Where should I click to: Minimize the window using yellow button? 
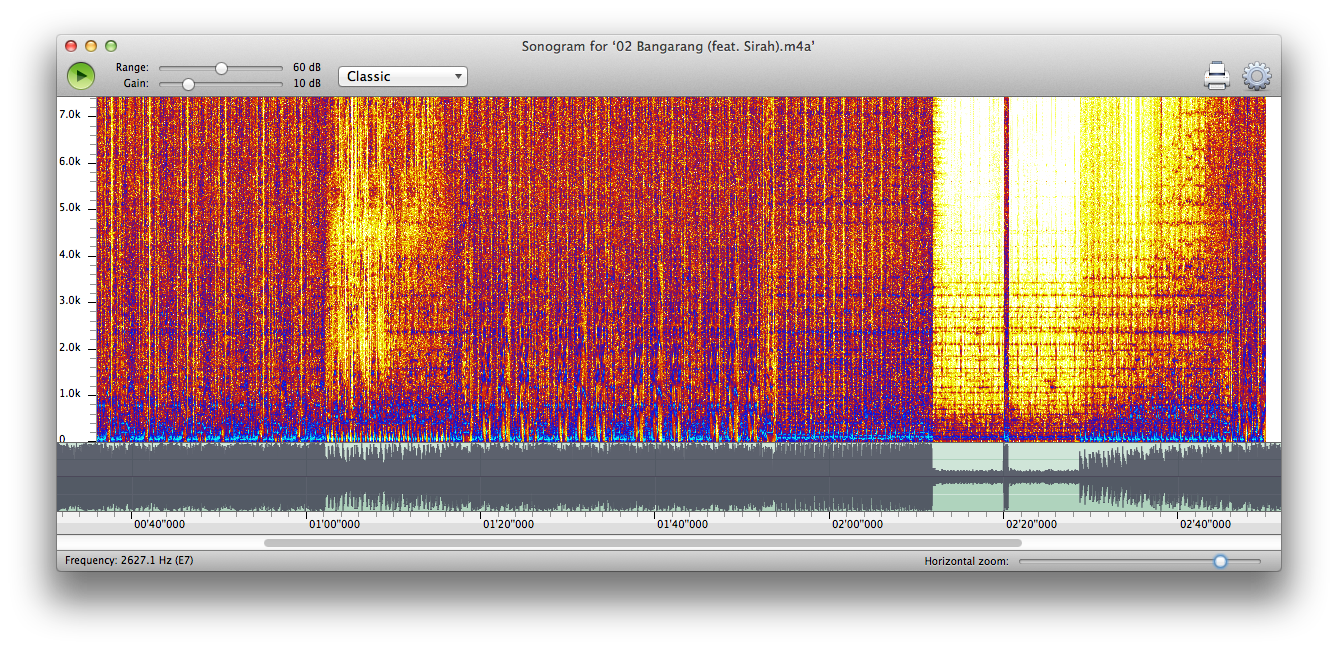[x=91, y=46]
